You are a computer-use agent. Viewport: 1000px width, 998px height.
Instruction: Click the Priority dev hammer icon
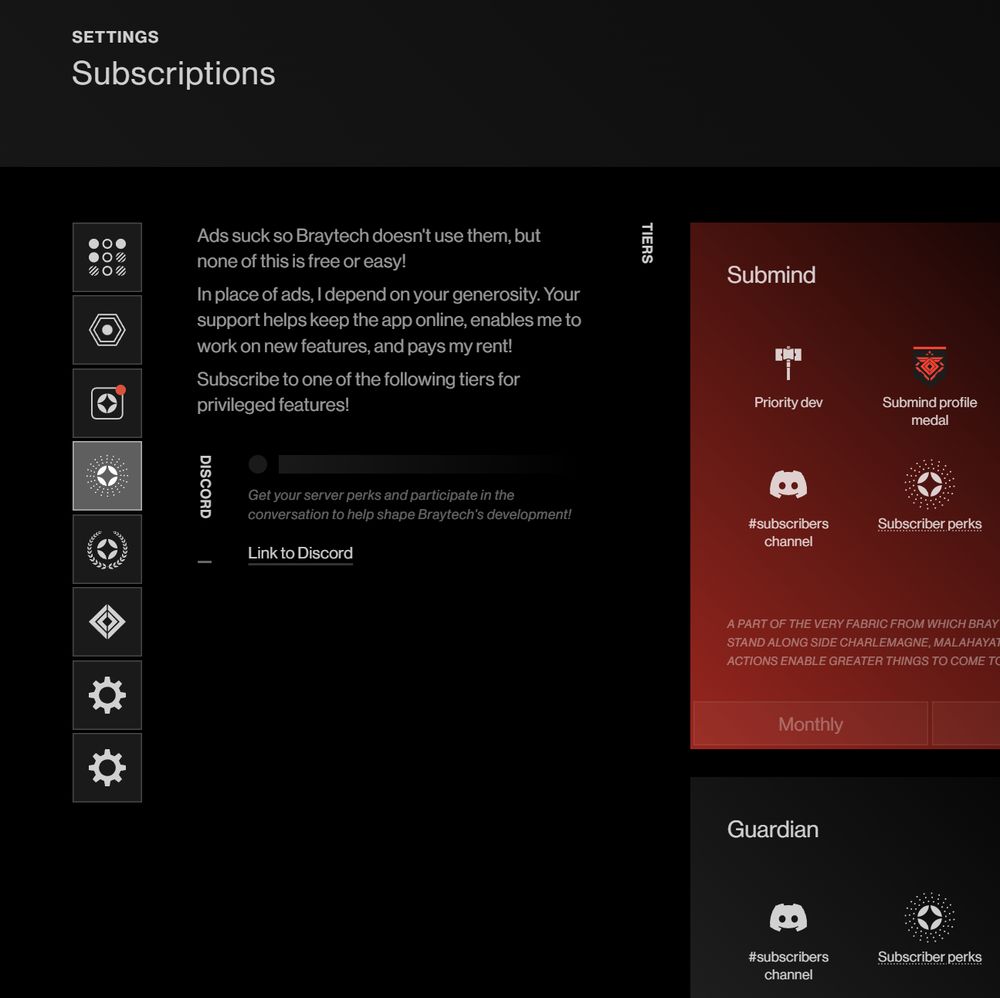(788, 363)
